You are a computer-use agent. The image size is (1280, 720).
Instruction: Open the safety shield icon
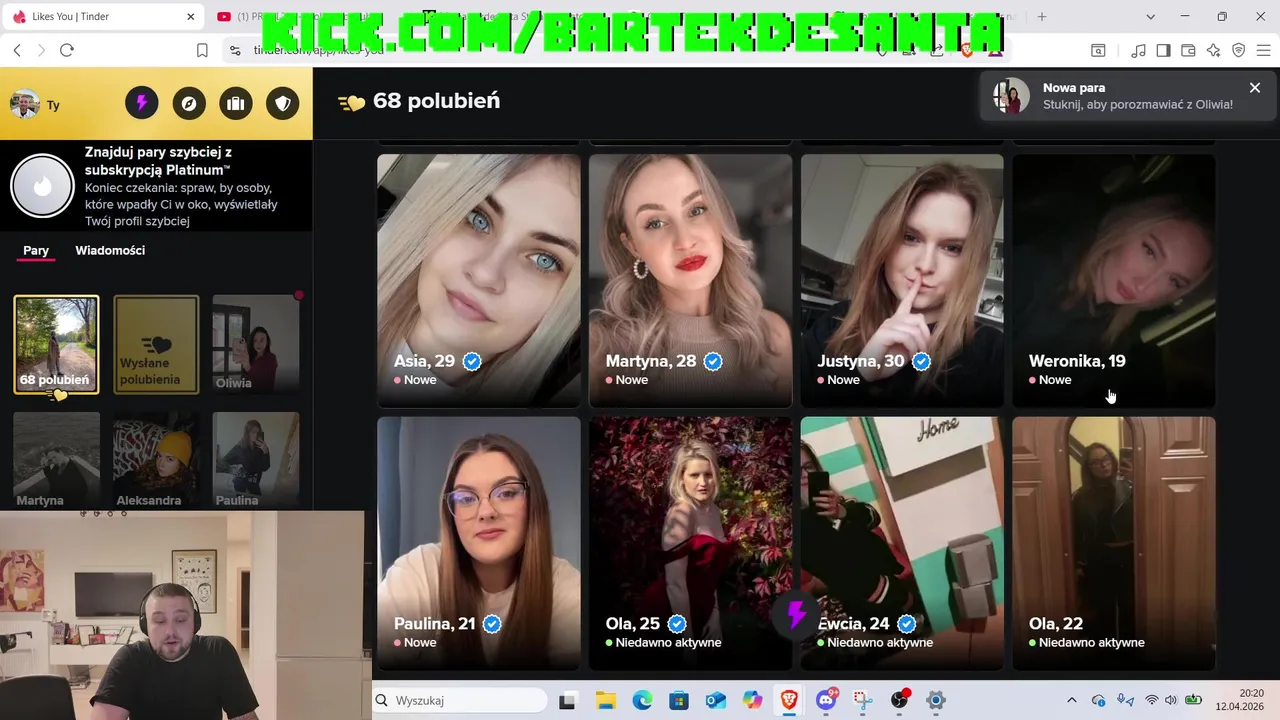(x=283, y=103)
